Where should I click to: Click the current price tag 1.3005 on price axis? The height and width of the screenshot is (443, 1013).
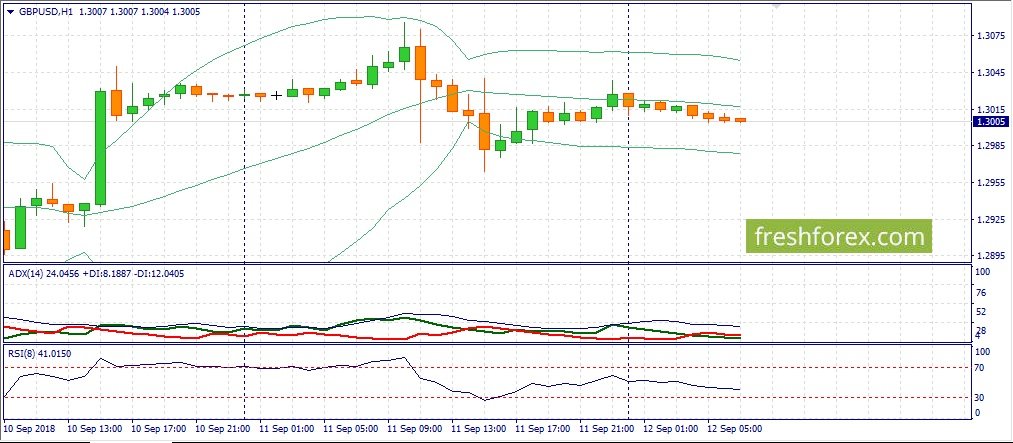coord(990,121)
